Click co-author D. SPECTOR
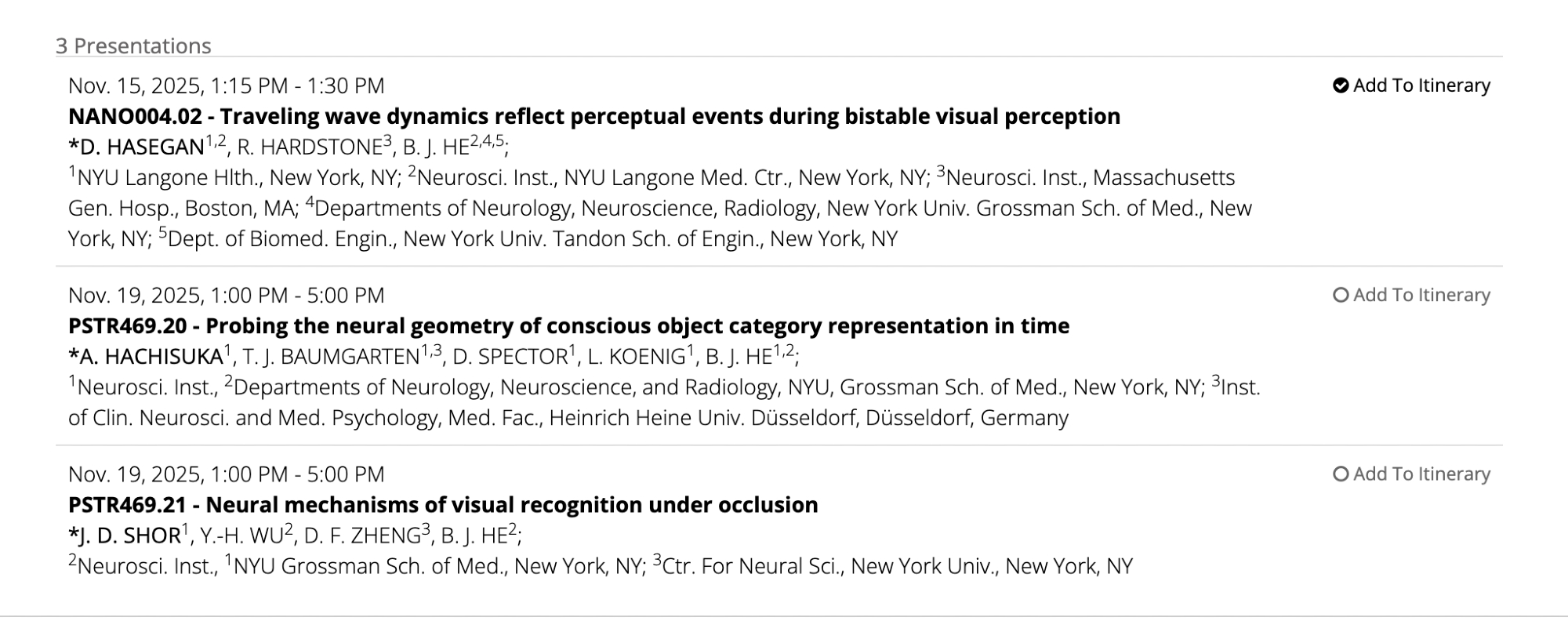 click(510, 357)
